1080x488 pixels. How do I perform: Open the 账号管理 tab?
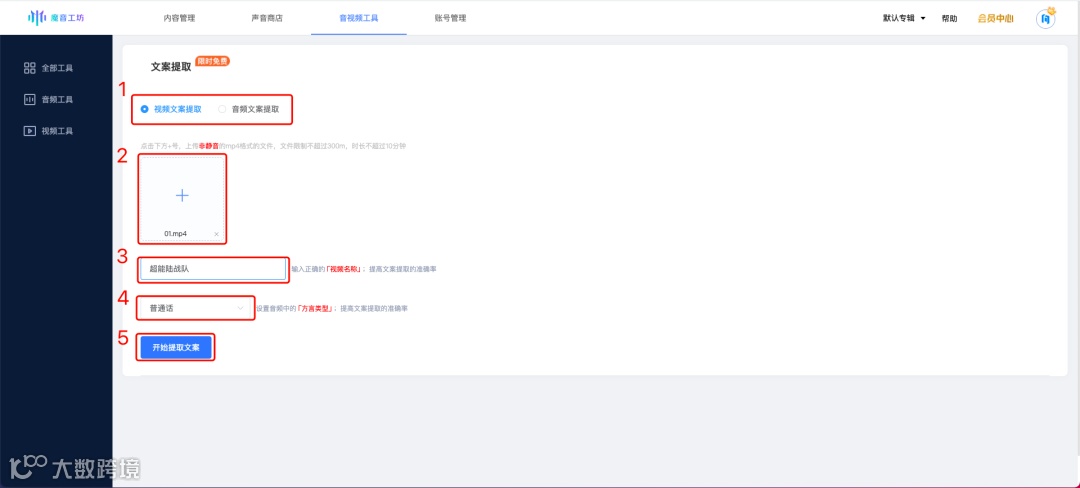point(450,18)
